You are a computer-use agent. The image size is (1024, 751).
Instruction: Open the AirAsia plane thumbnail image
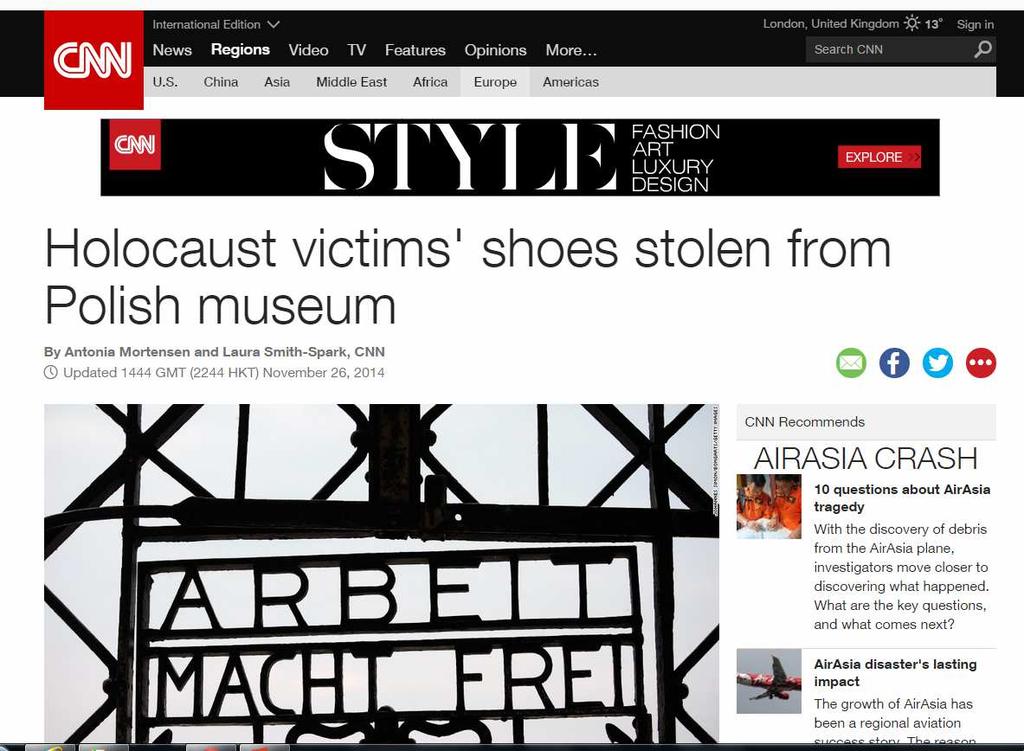tap(769, 680)
